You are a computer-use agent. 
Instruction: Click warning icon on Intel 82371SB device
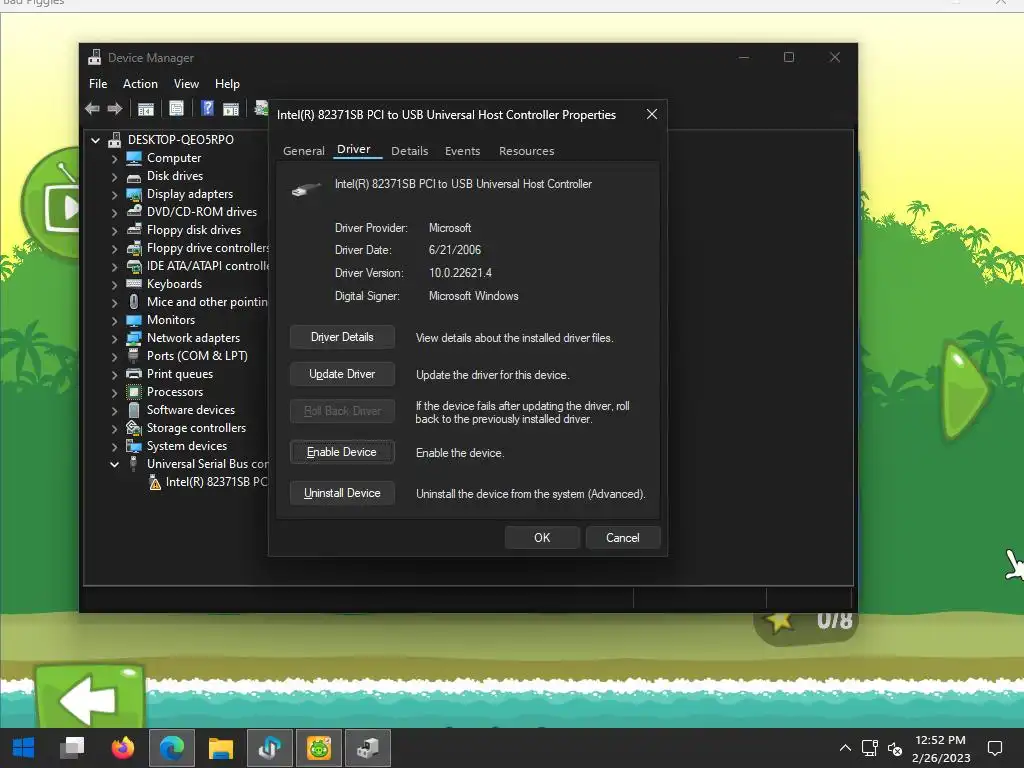pyautogui.click(x=155, y=483)
